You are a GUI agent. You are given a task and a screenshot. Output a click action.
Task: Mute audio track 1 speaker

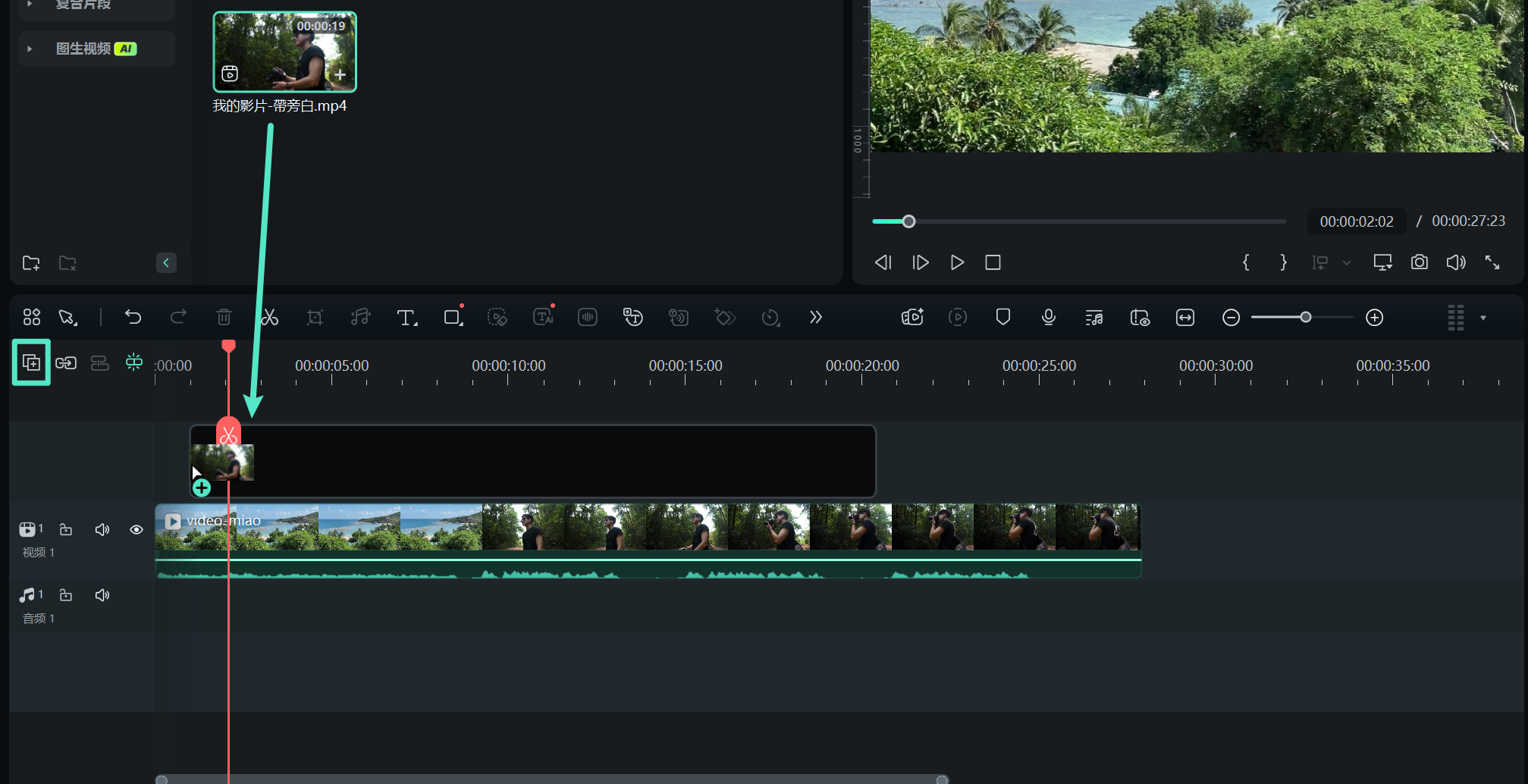point(102,595)
